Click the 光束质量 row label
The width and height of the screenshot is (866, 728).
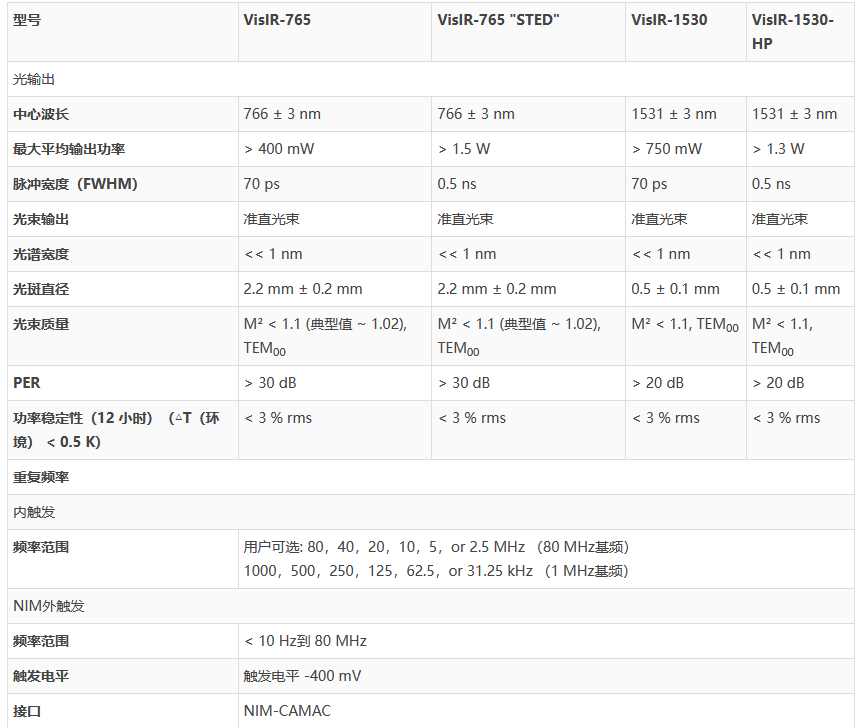tap(41, 324)
